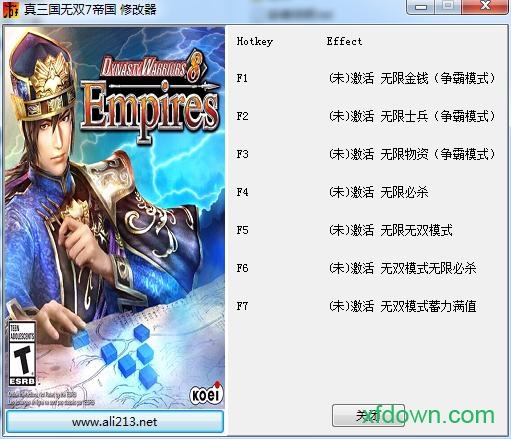The image size is (511, 439).
Task: Toggle F5 无限无双模式 activation status
Action: click(x=351, y=230)
